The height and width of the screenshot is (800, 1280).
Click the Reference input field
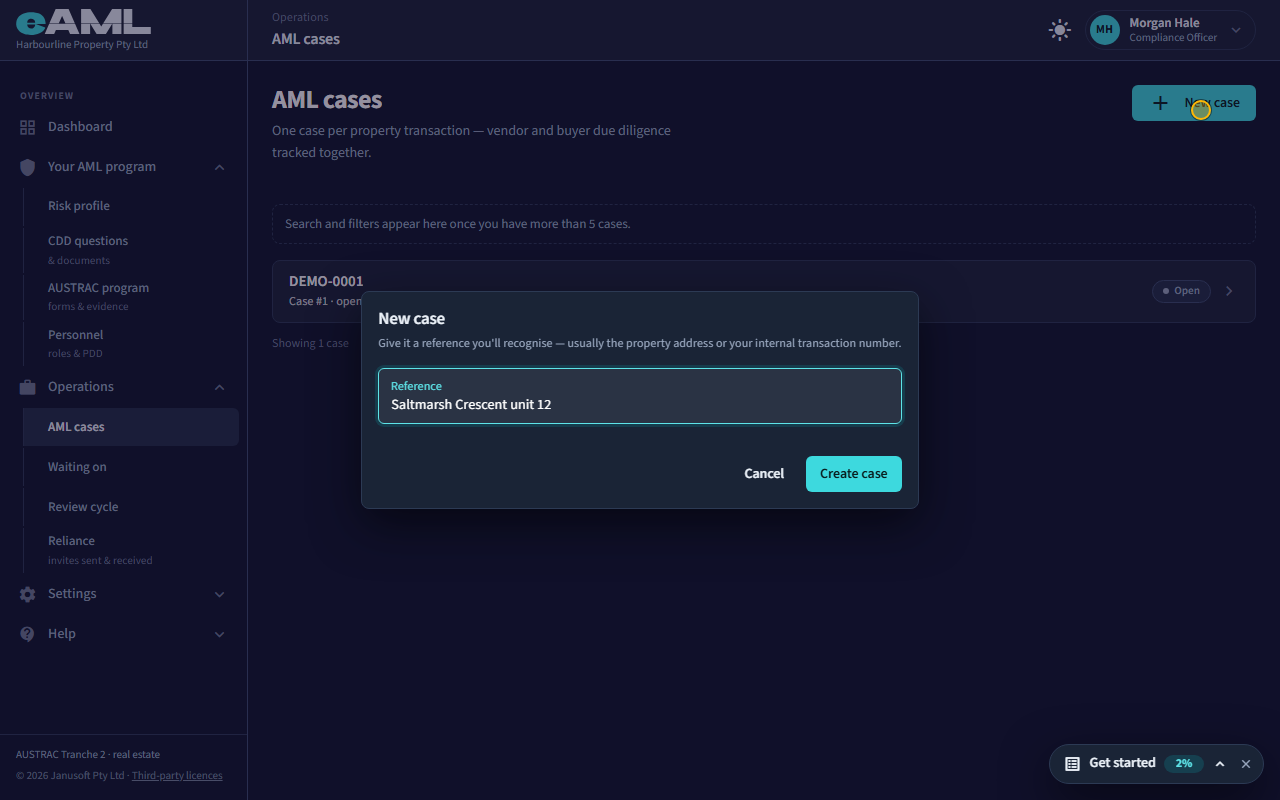coord(640,396)
